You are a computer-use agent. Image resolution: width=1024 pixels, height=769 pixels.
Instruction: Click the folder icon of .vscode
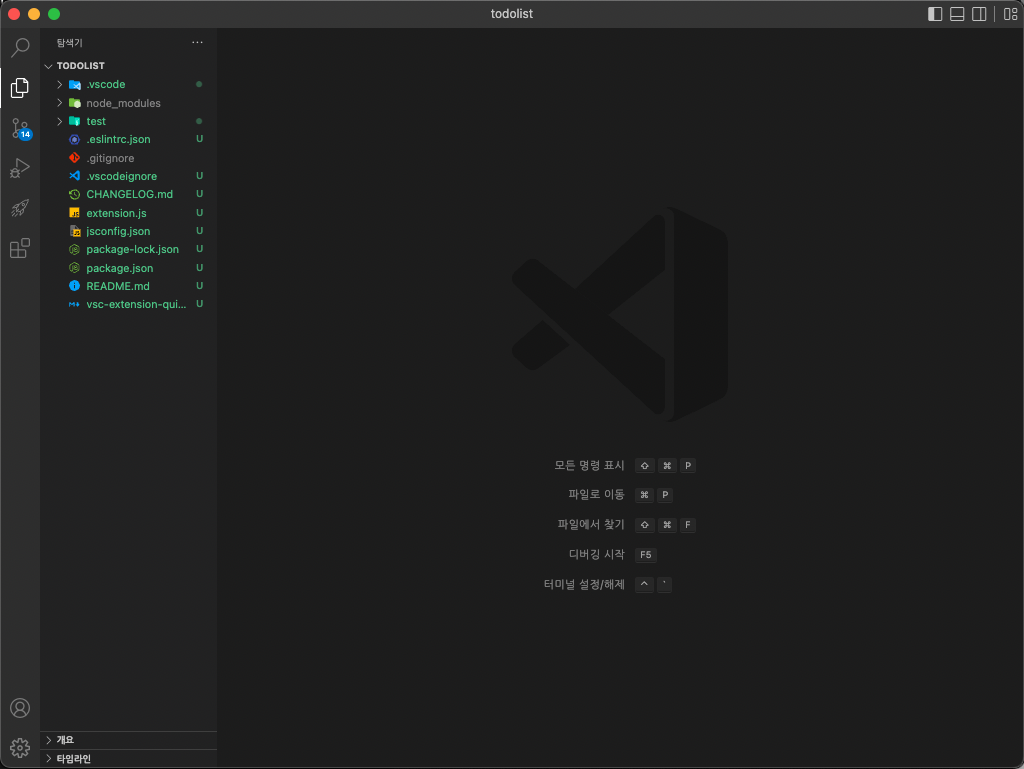[x=75, y=84]
